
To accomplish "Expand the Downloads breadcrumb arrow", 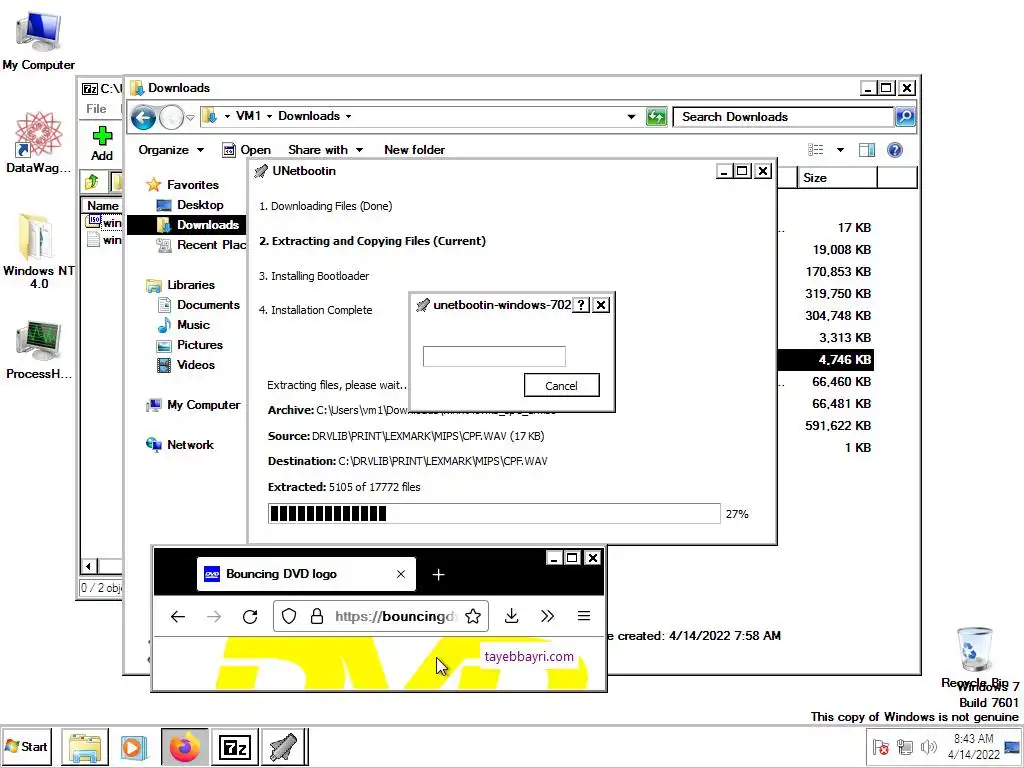I will pos(348,116).
